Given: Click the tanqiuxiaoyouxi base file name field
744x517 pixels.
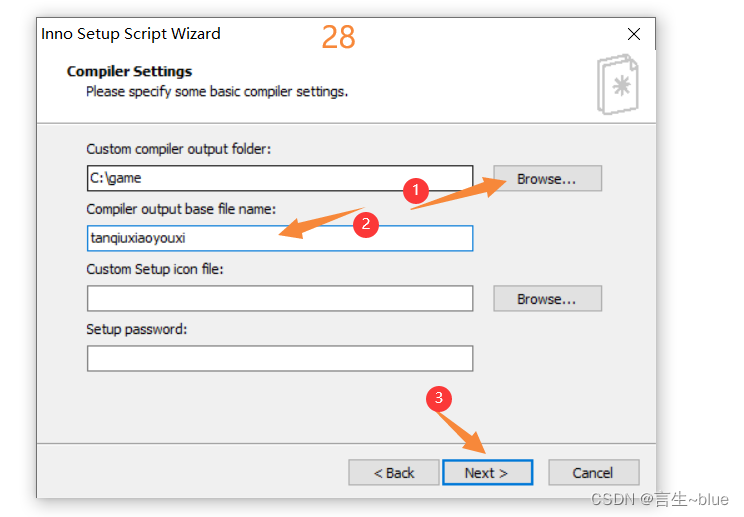Looking at the screenshot, I should pyautogui.click(x=280, y=238).
